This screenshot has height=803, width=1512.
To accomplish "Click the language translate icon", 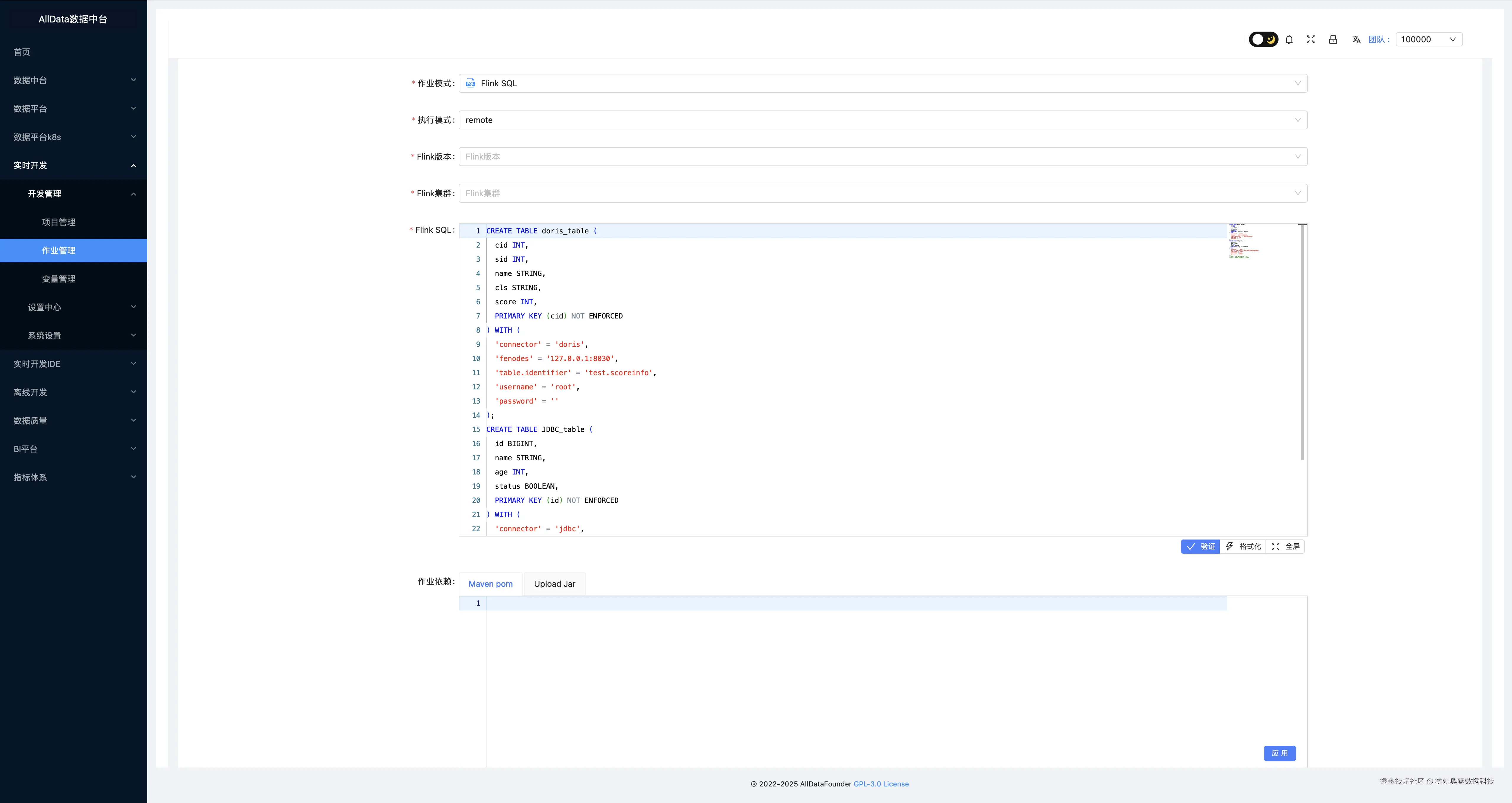I will tap(1356, 39).
